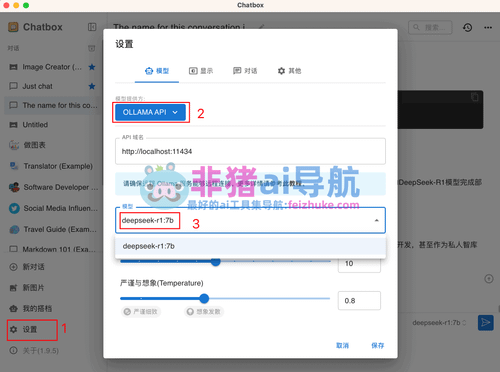This screenshot has width=500, height=372.
Task: Click the message count field showing 10
Action: click(x=359, y=264)
